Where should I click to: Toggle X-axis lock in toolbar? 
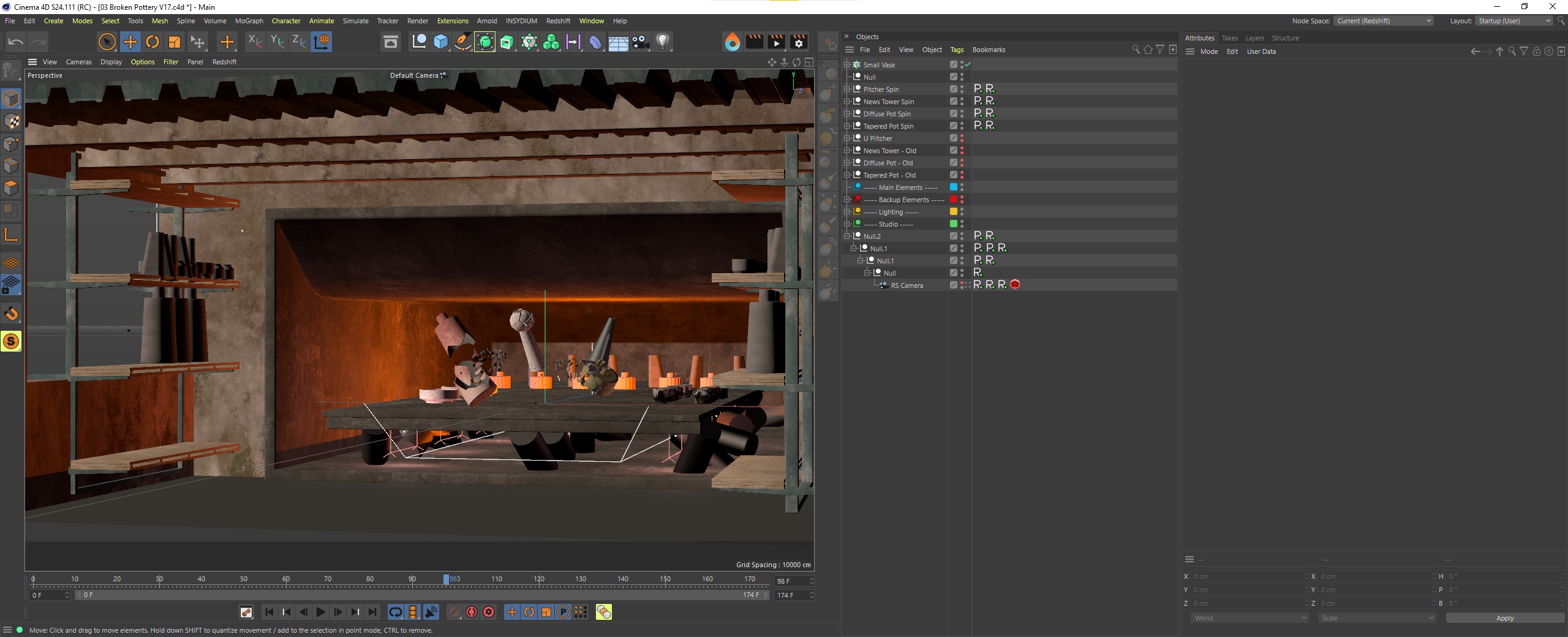[254, 42]
